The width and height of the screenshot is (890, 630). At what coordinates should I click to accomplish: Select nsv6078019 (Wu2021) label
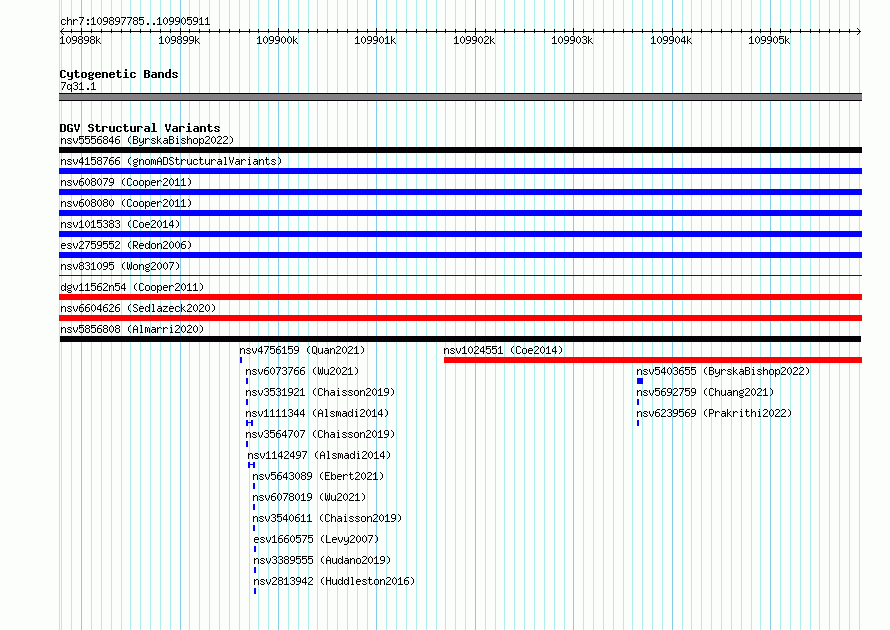(309, 497)
